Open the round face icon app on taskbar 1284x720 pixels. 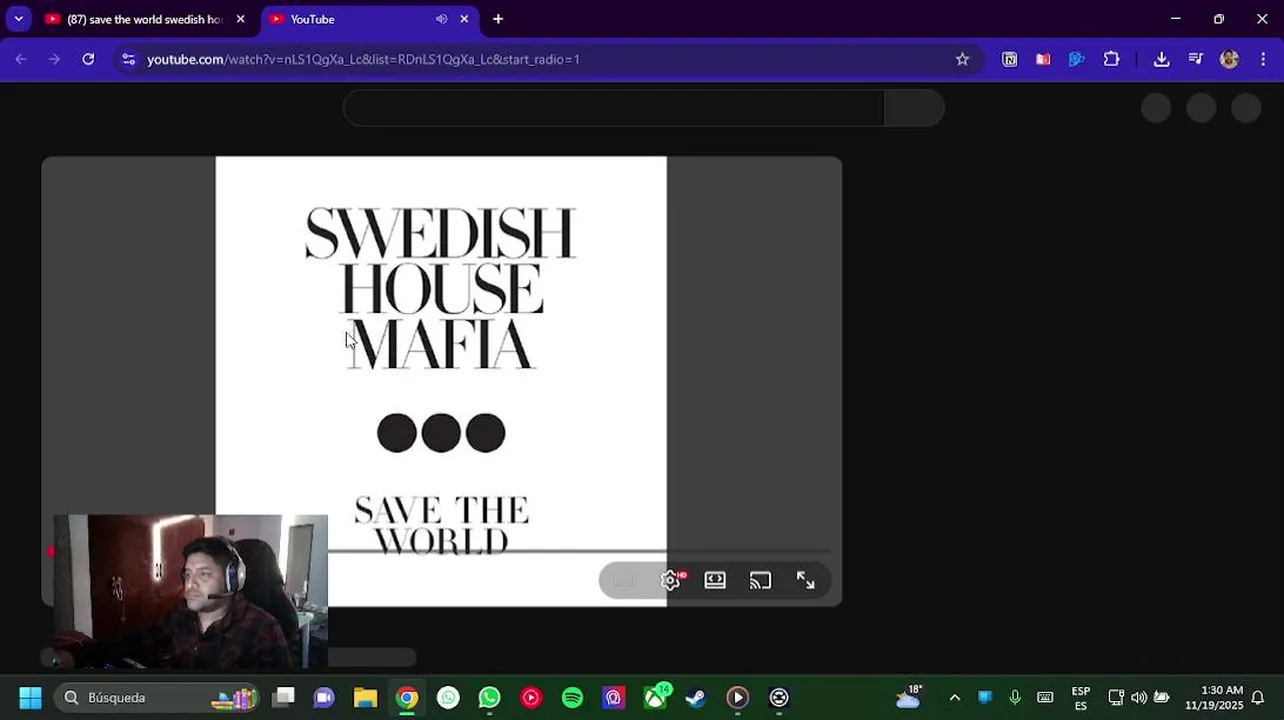click(779, 697)
